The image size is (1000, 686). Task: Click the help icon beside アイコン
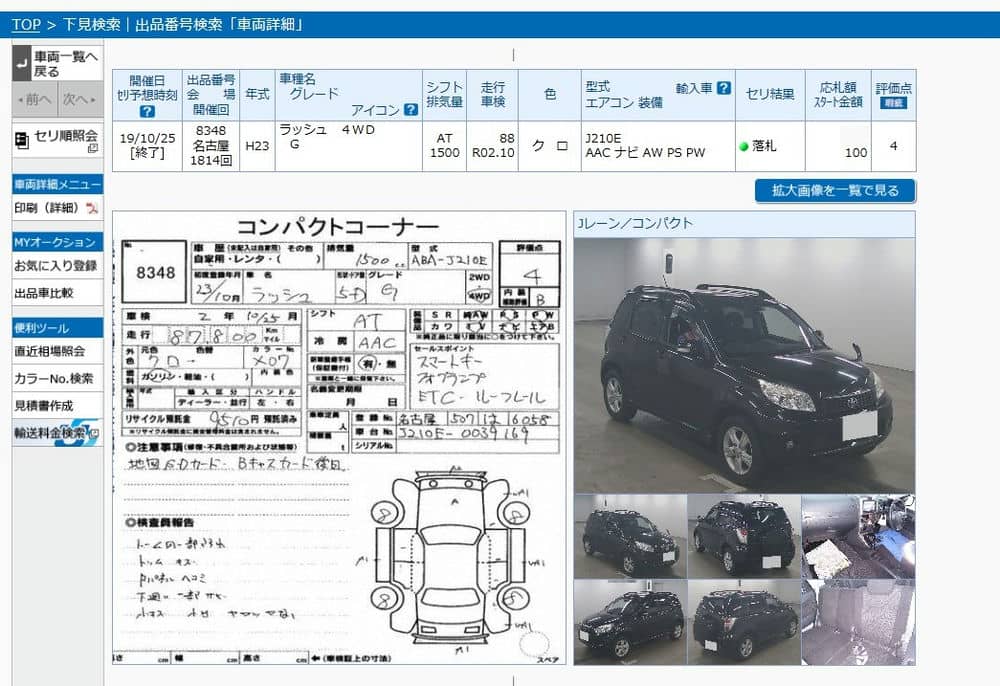[x=410, y=110]
